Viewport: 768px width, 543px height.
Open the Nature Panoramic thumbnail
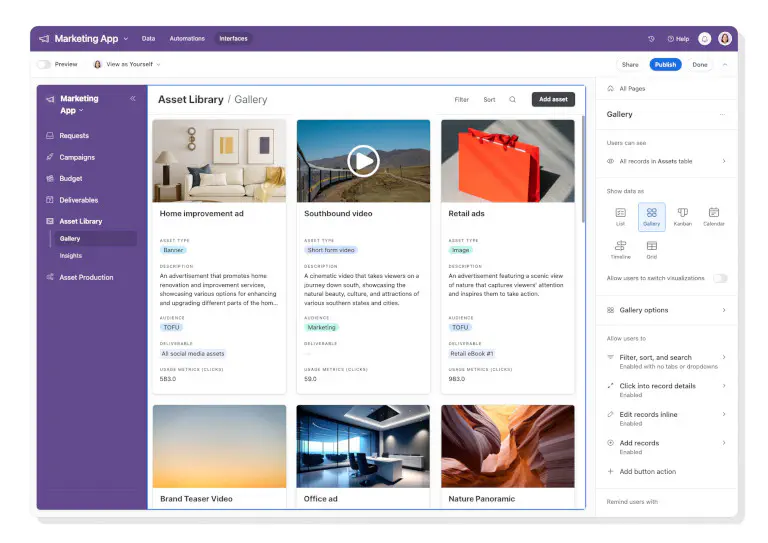click(508, 446)
